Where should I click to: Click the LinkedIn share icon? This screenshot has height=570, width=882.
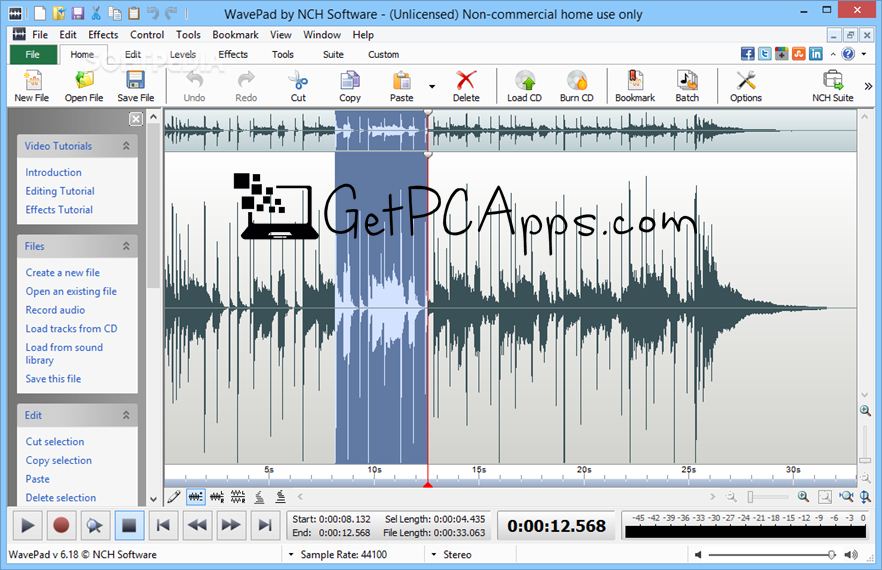pos(816,54)
